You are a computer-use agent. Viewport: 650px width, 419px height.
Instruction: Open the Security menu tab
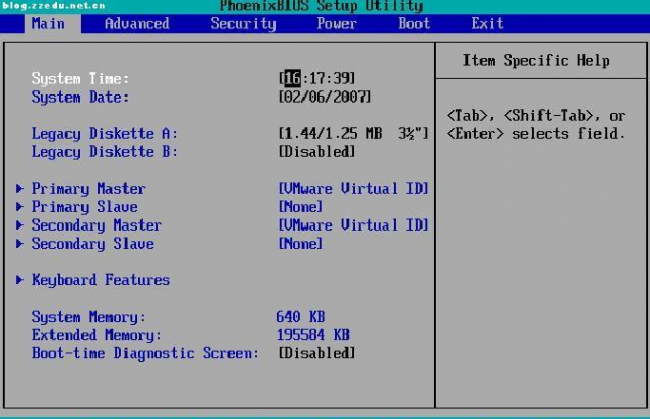click(243, 24)
